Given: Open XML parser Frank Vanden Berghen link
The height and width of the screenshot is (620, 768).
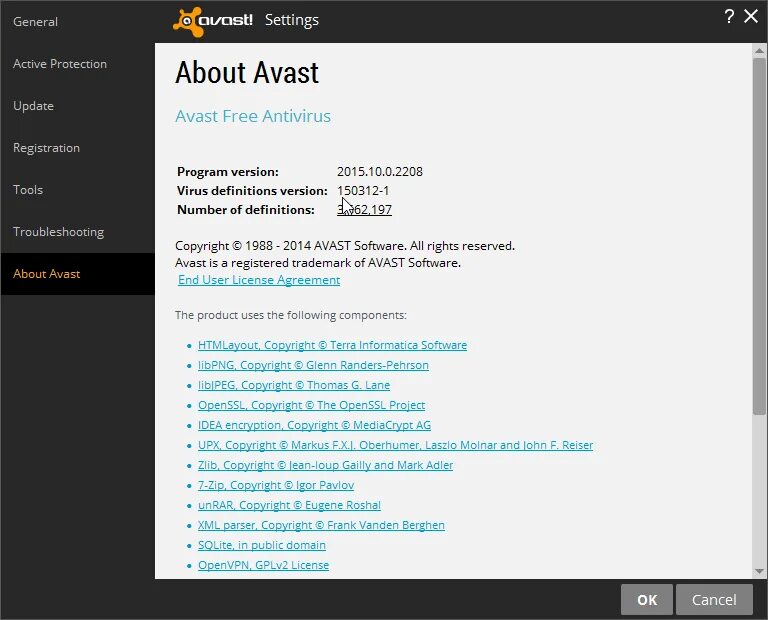Looking at the screenshot, I should (321, 525).
